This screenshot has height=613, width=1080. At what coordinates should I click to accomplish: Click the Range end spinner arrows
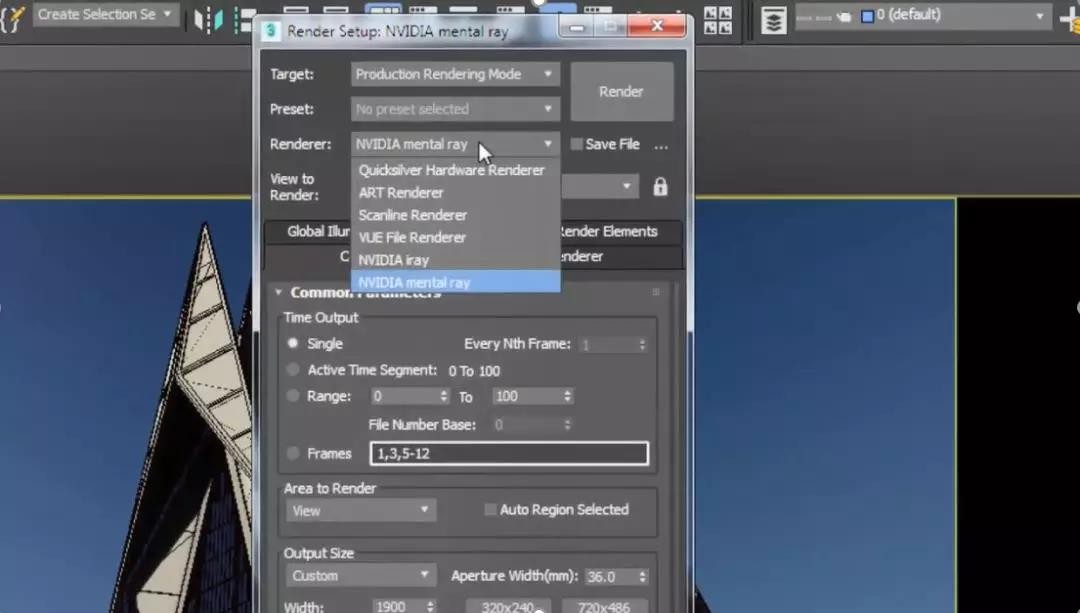pyautogui.click(x=568, y=396)
